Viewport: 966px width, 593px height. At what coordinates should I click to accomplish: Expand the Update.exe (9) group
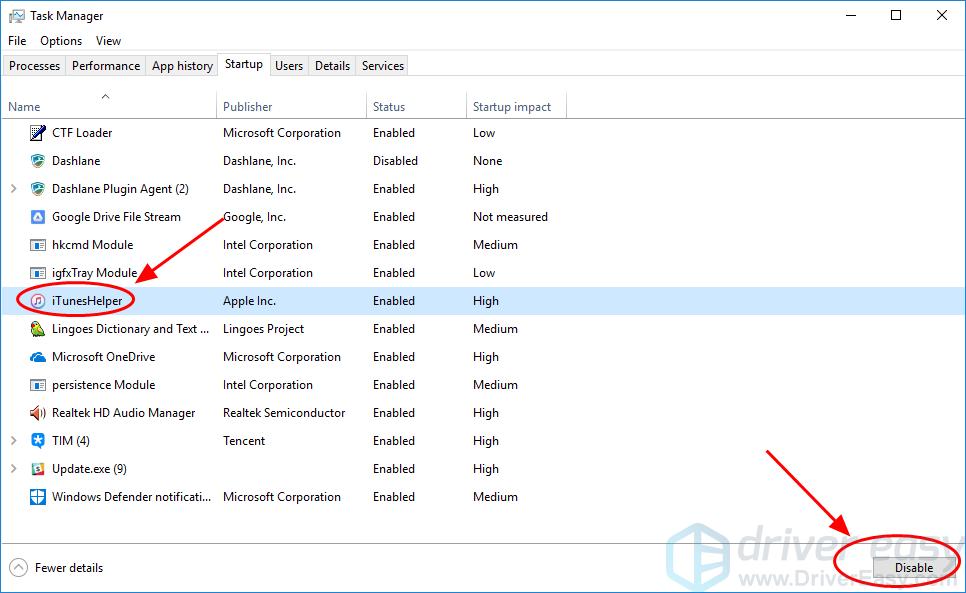[x=13, y=469]
